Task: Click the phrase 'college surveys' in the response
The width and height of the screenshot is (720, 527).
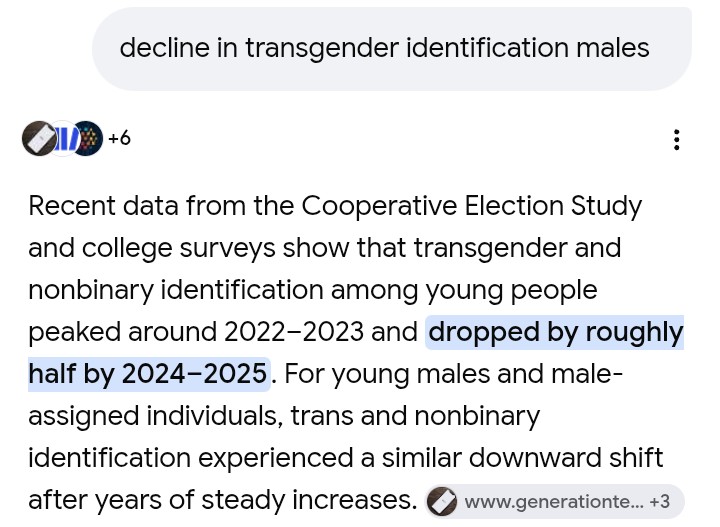Action: tap(179, 248)
